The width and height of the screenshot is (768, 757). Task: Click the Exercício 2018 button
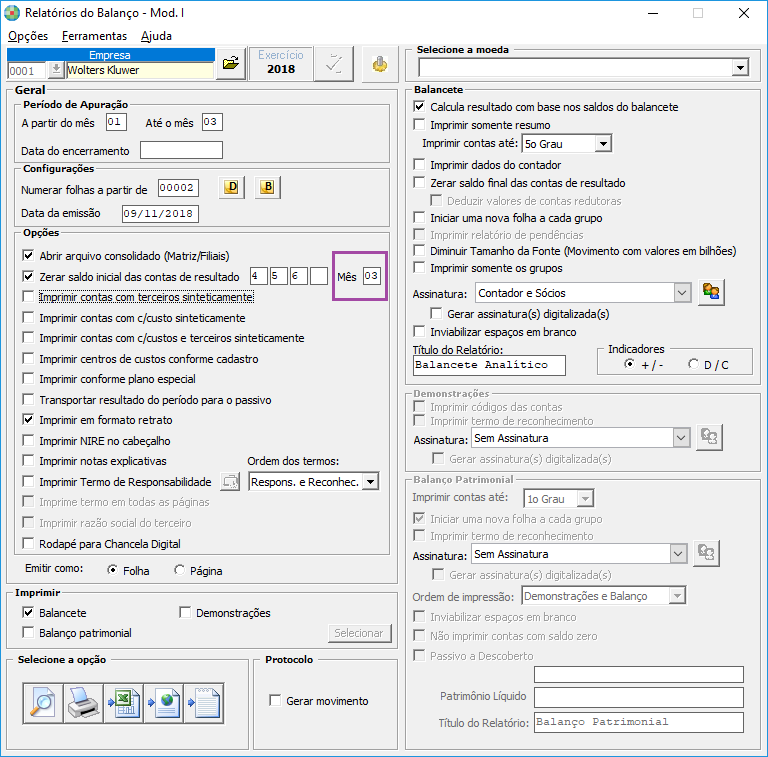281,63
